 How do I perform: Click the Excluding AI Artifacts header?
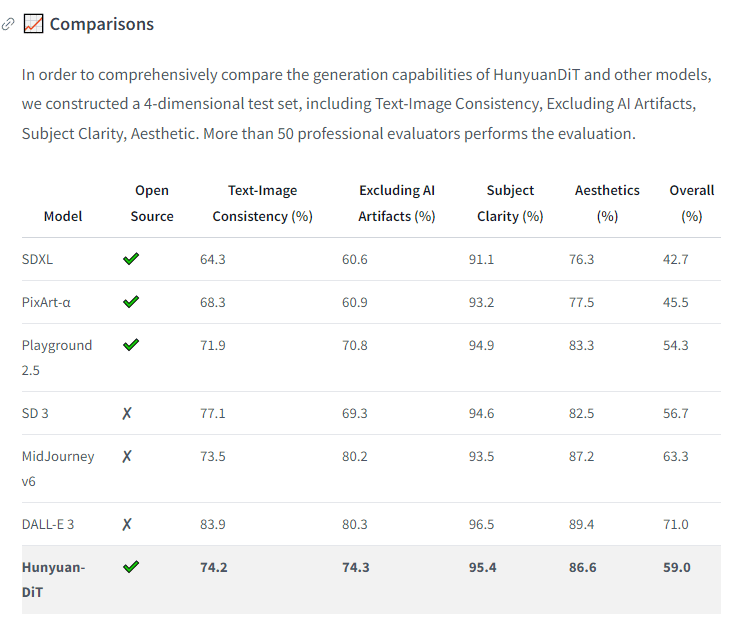[396, 203]
